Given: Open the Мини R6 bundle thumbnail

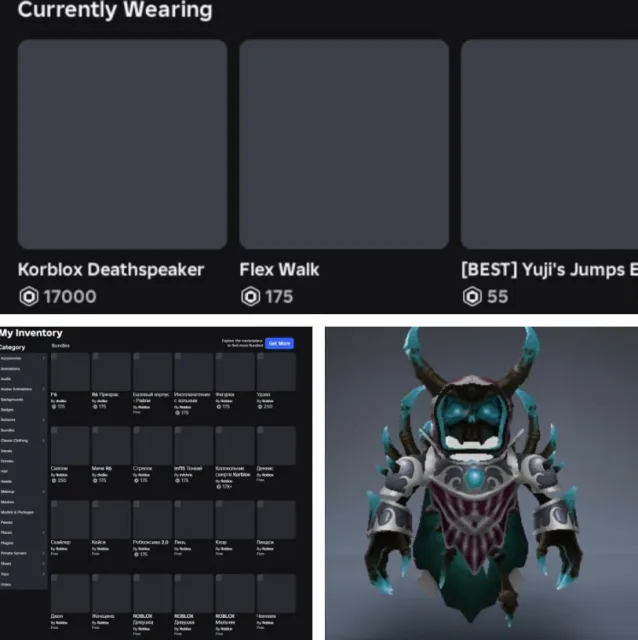Looking at the screenshot, I should tap(111, 446).
